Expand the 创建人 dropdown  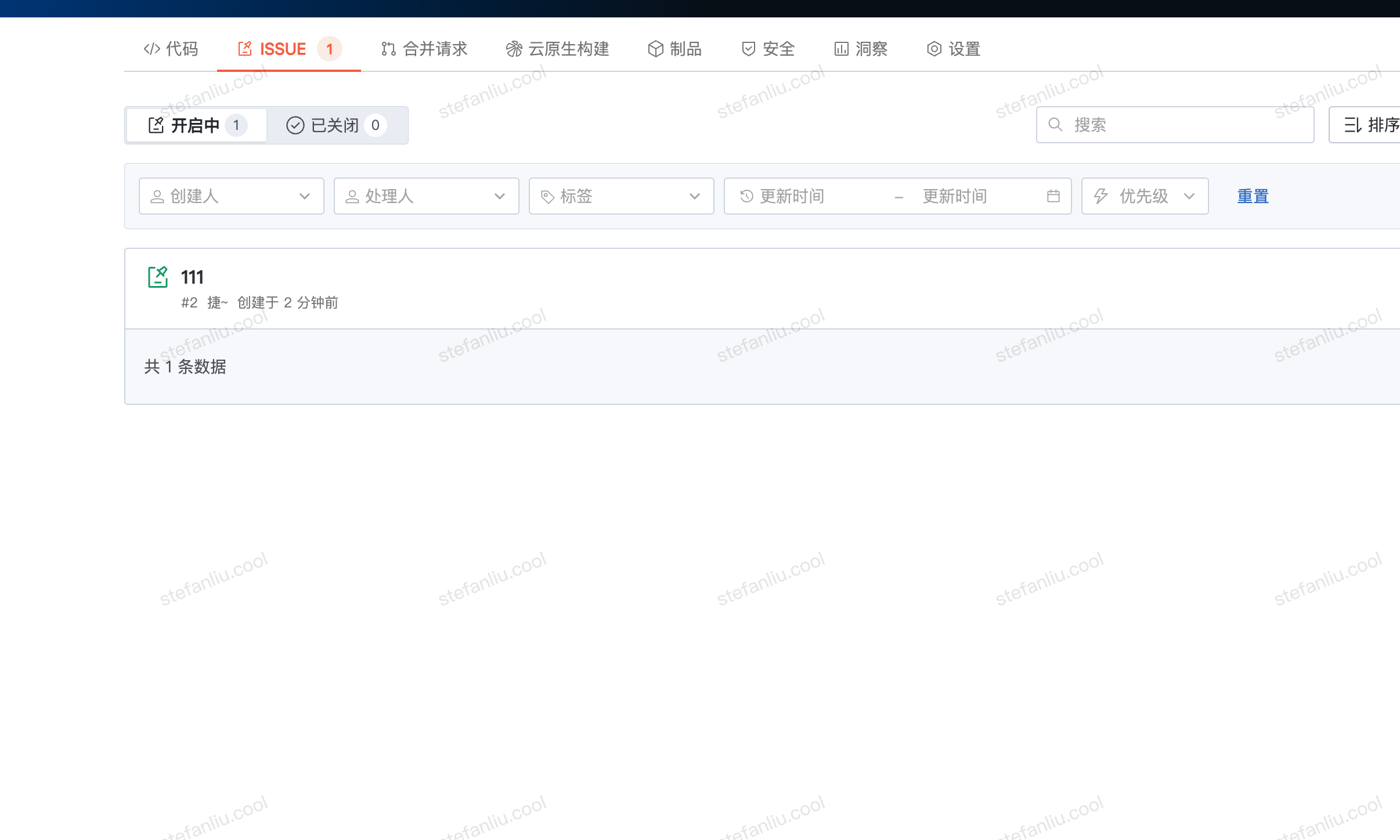pyautogui.click(x=304, y=196)
